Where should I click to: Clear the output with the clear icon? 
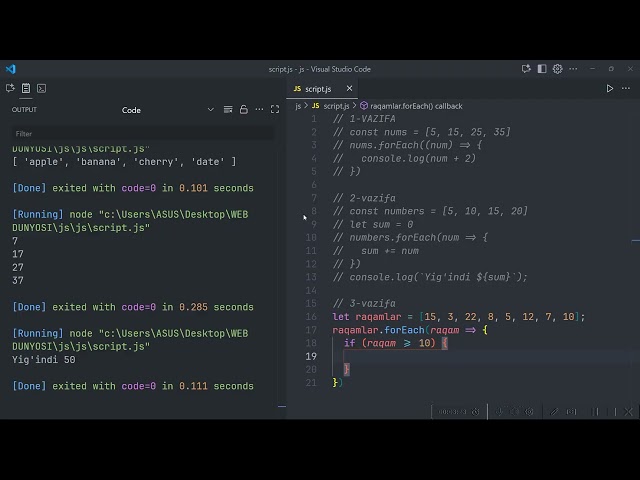tap(228, 109)
